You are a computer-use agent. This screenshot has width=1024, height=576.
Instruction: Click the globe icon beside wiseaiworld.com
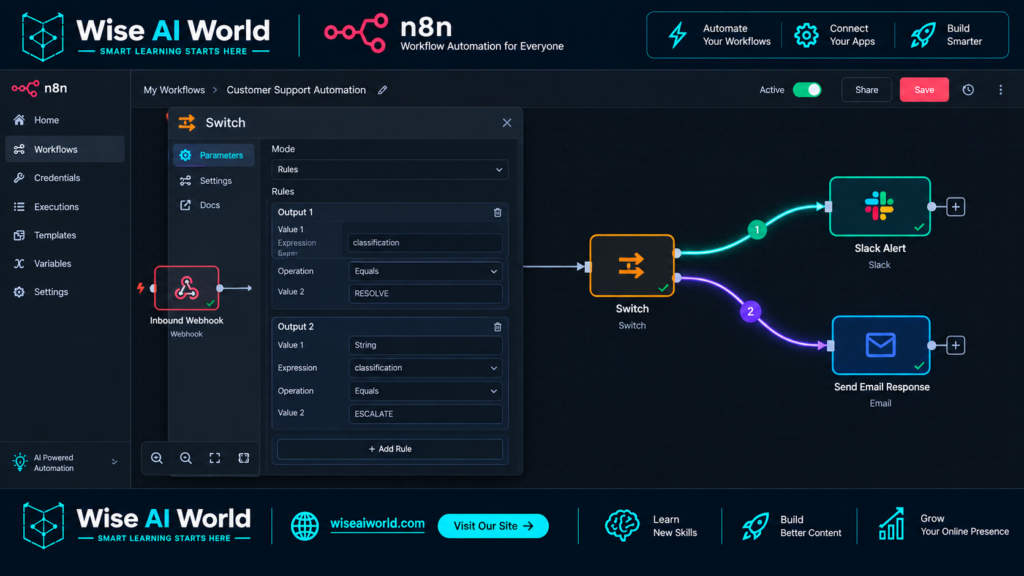(x=305, y=526)
